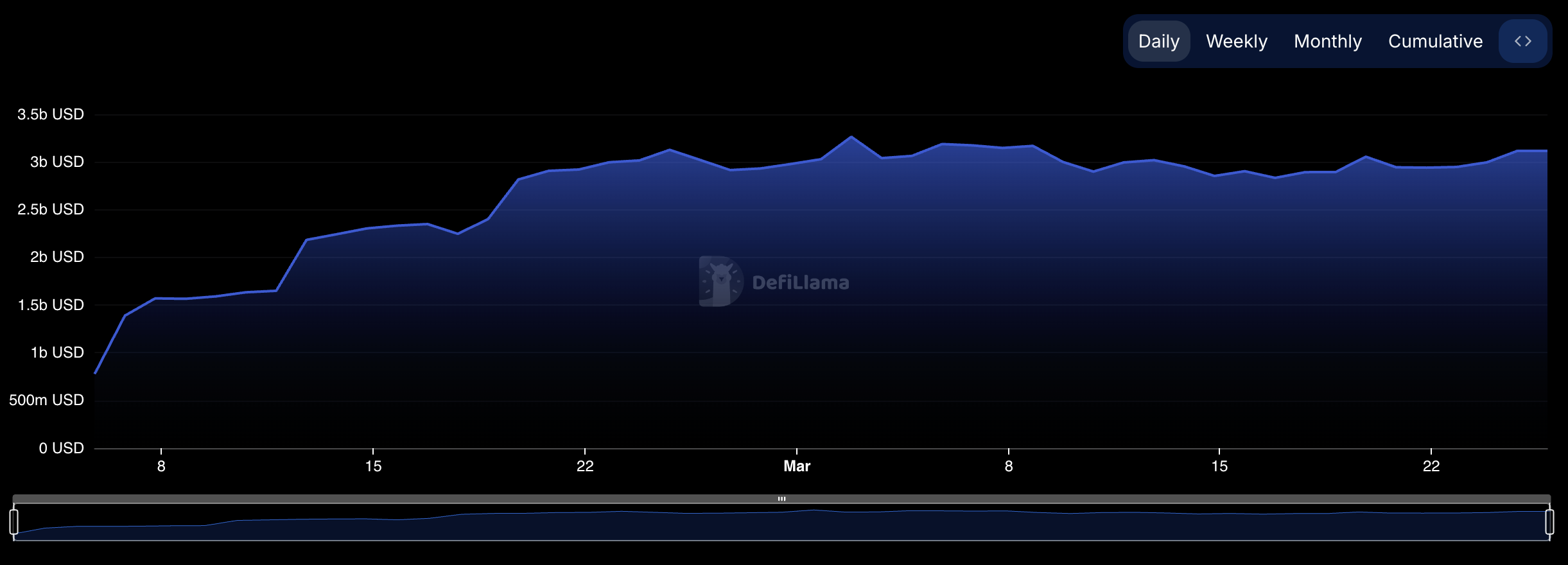Select the Daily interval tab
Screen dimensions: 1568x565
point(1159,41)
